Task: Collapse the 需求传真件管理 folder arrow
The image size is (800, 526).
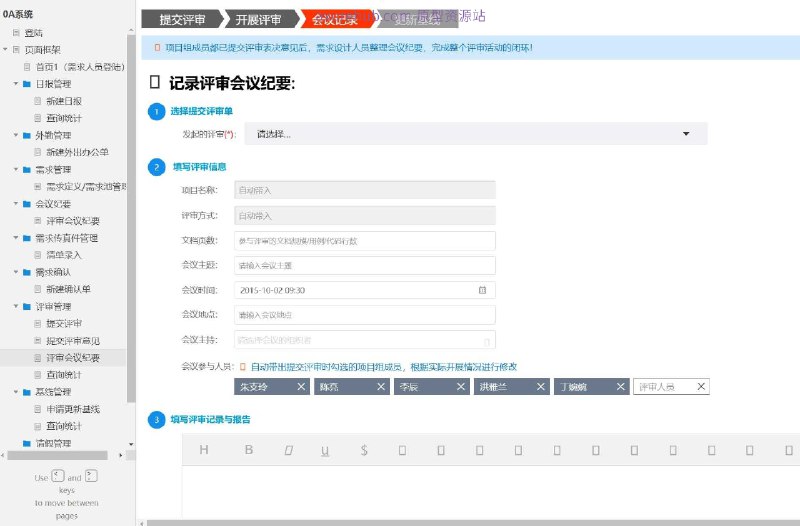Action: 16,238
